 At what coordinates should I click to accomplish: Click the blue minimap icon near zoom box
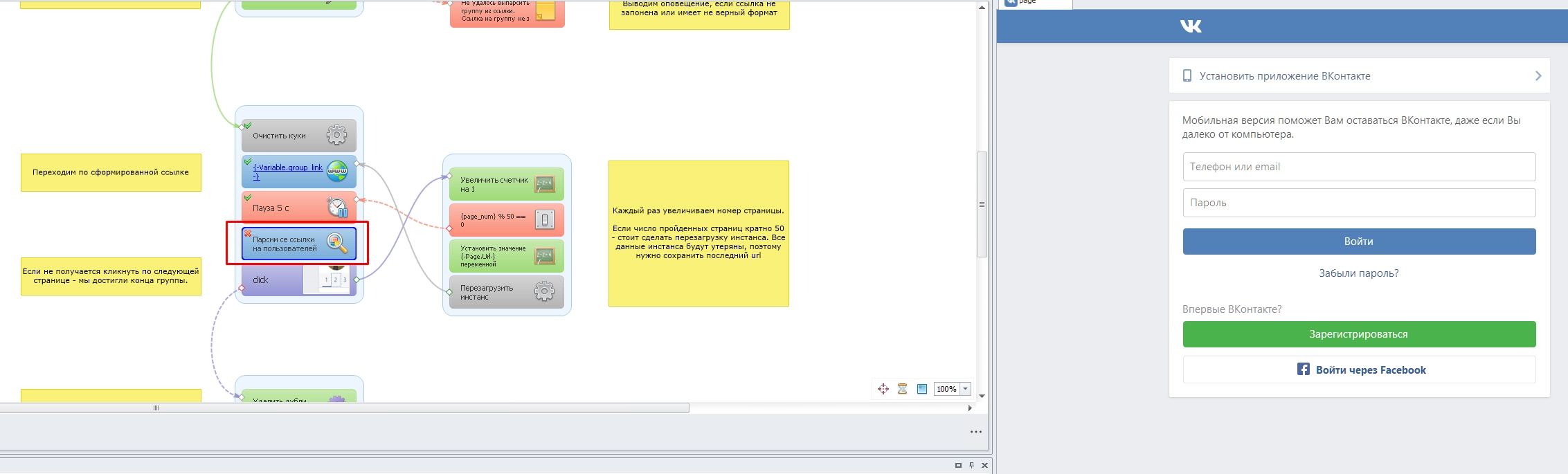[922, 389]
